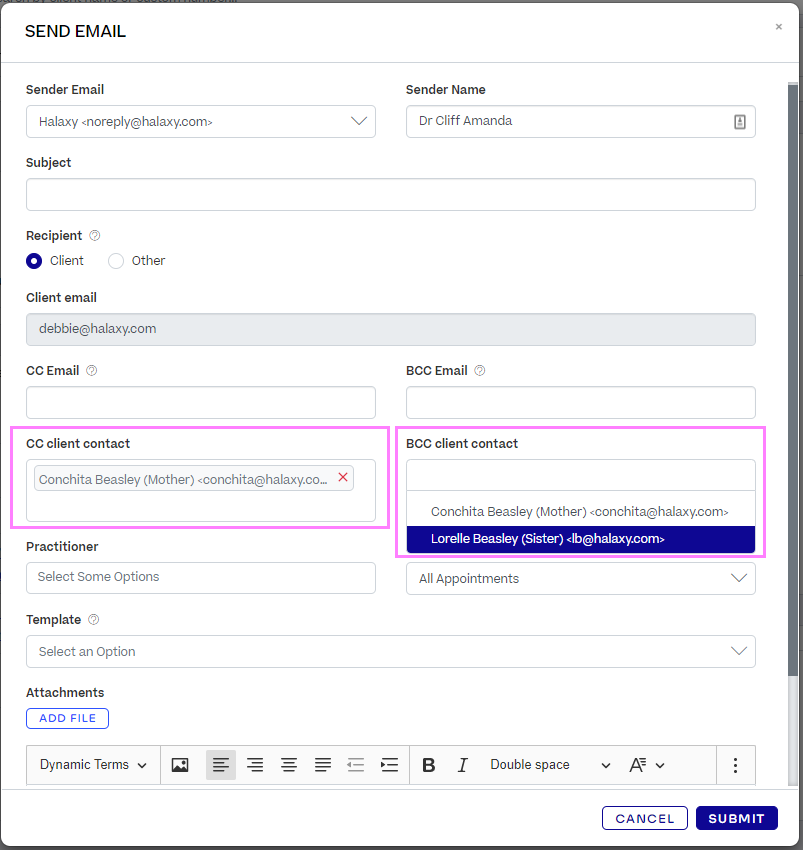Open the more options vertical dots menu
803x850 pixels.
coord(735,765)
